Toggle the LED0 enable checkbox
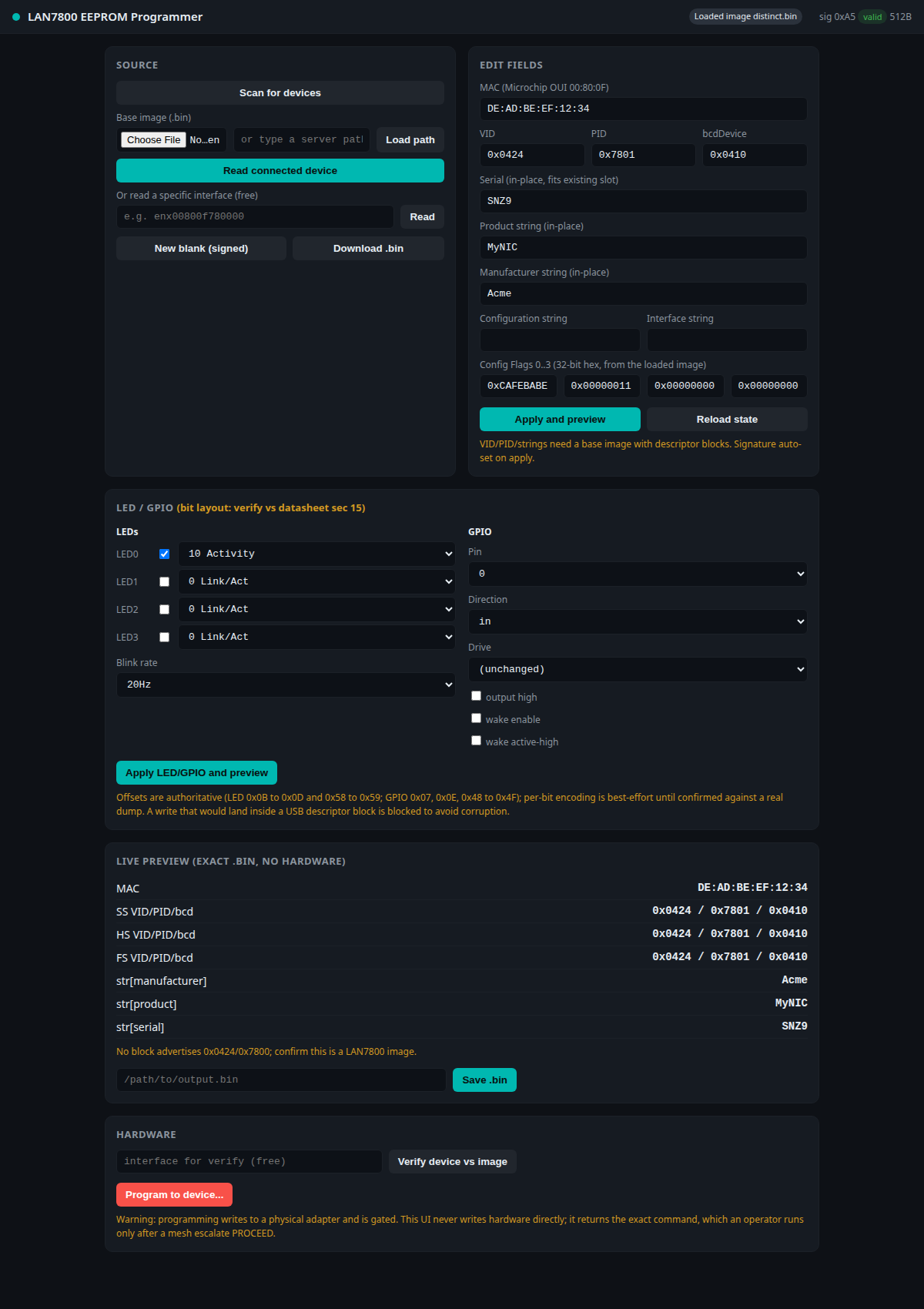This screenshot has height=1309, width=924. pos(164,554)
